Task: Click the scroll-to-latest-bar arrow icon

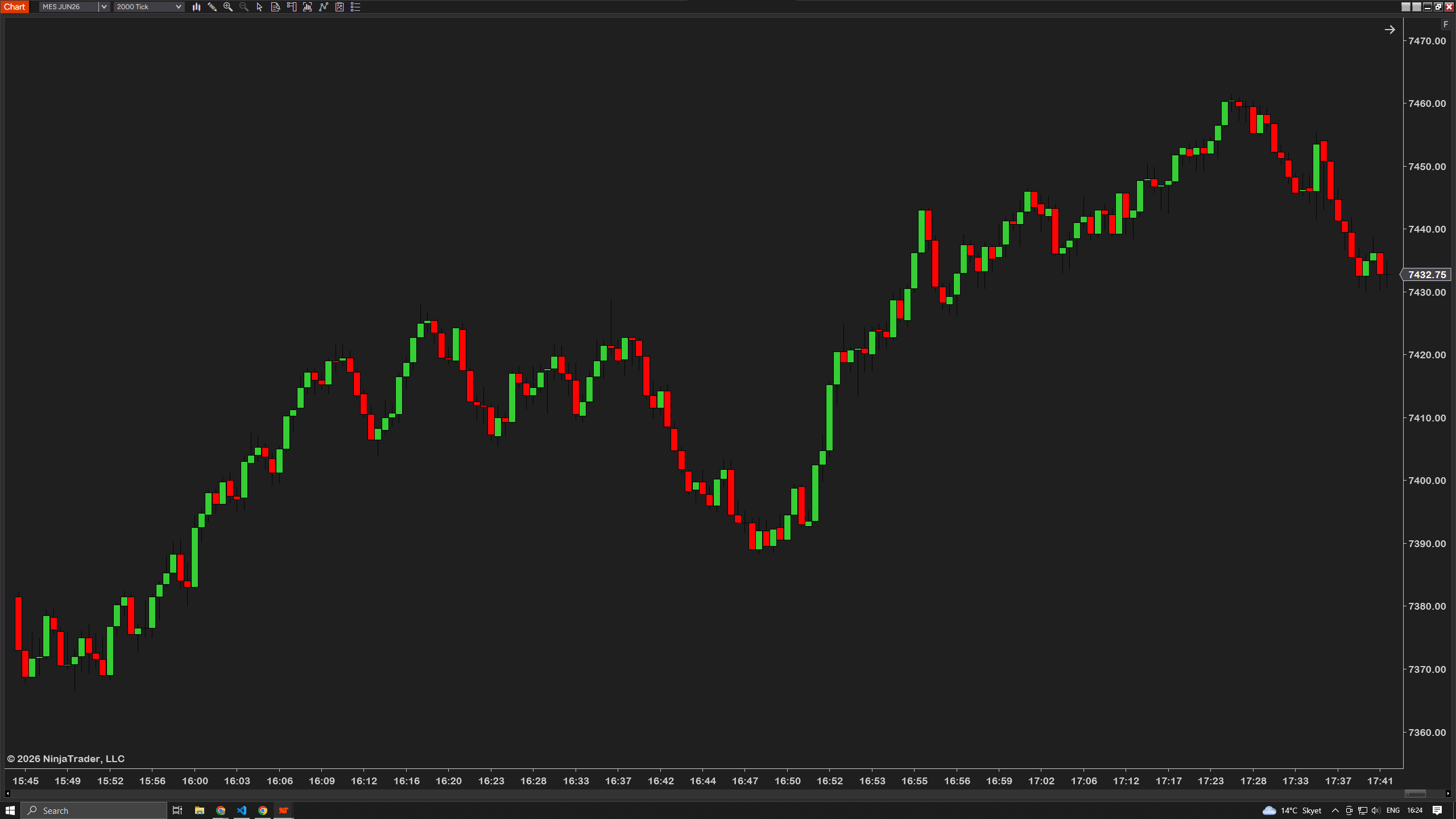Action: click(x=1389, y=30)
